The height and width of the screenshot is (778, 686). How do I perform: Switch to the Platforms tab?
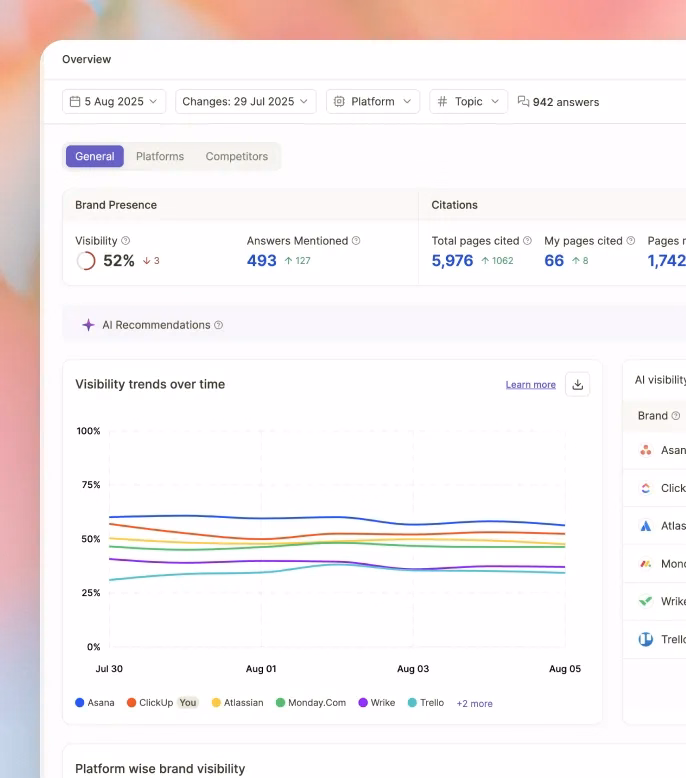point(160,156)
